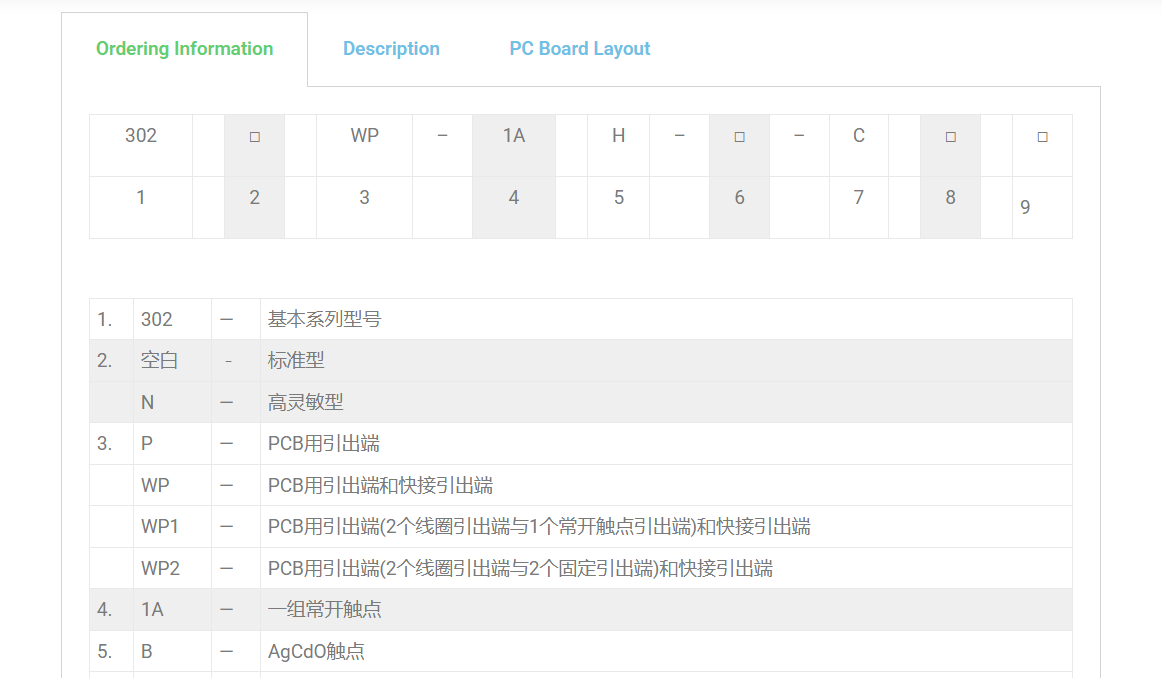This screenshot has height=678, width=1162.
Task: Click the 标准型 description in the 空白 row
Action: coord(296,361)
